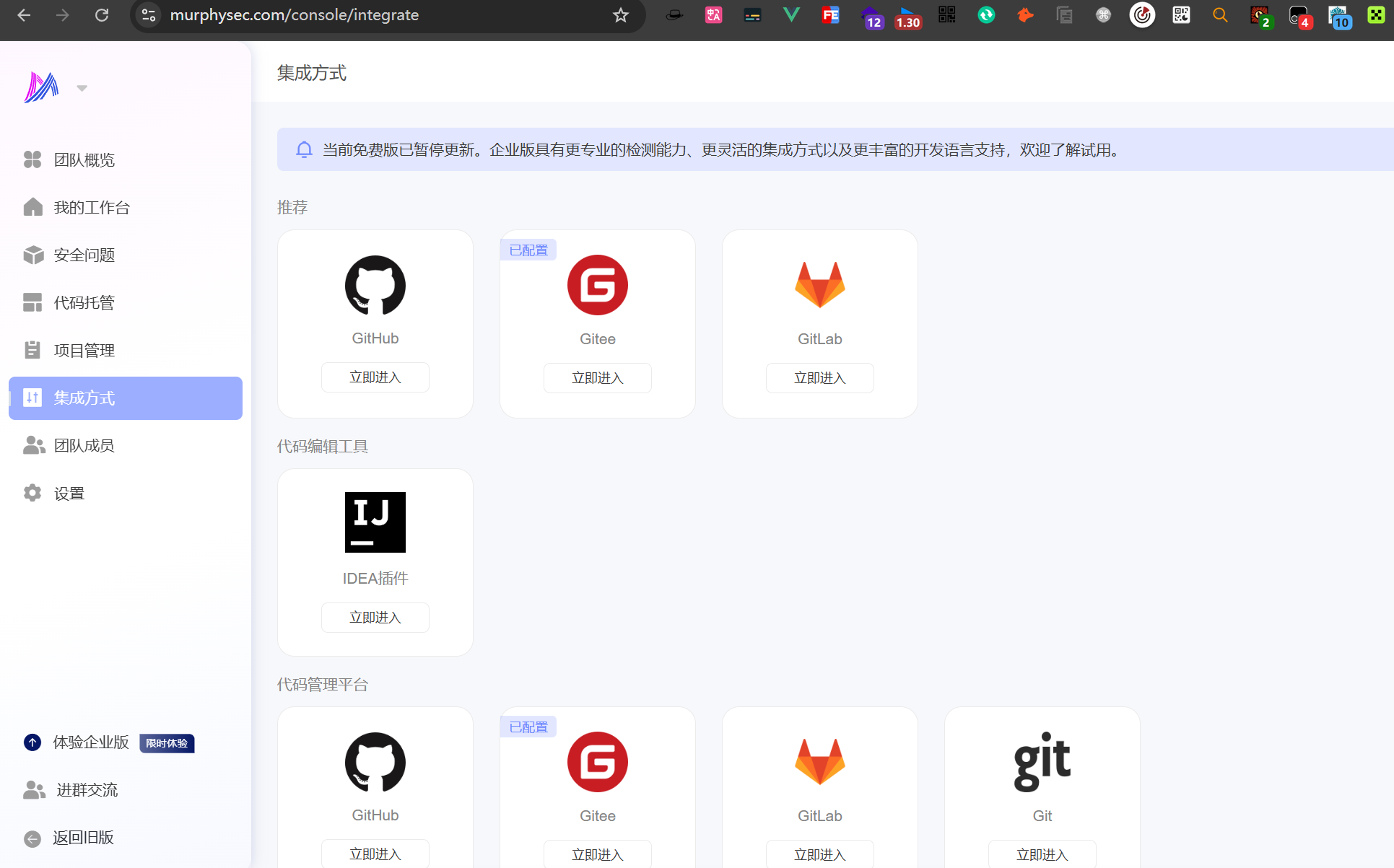Open 项目管理 from the sidebar
This screenshot has height=868, width=1394.
84,350
